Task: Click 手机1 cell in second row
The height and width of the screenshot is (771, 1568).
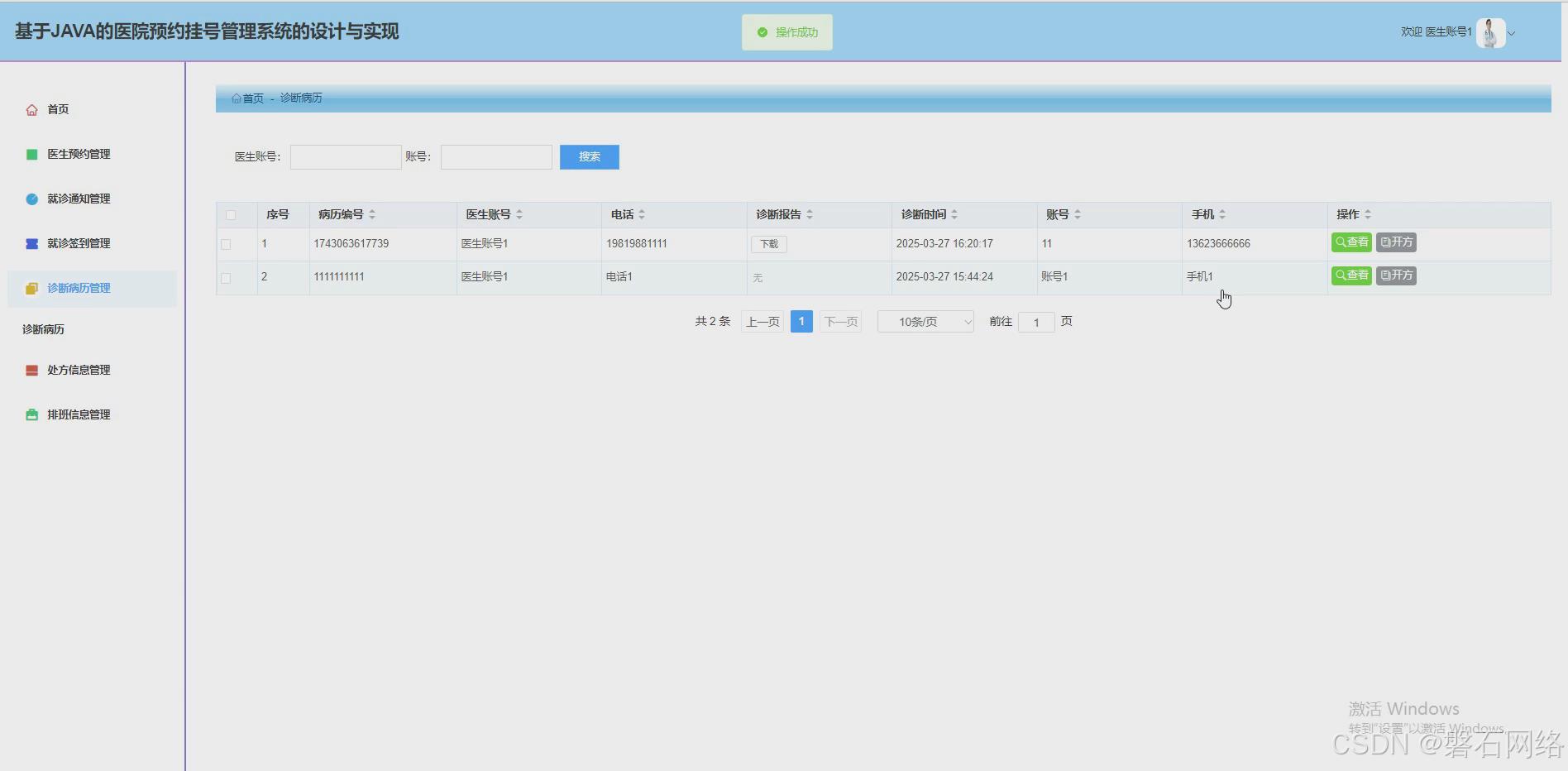Action: (x=1200, y=277)
